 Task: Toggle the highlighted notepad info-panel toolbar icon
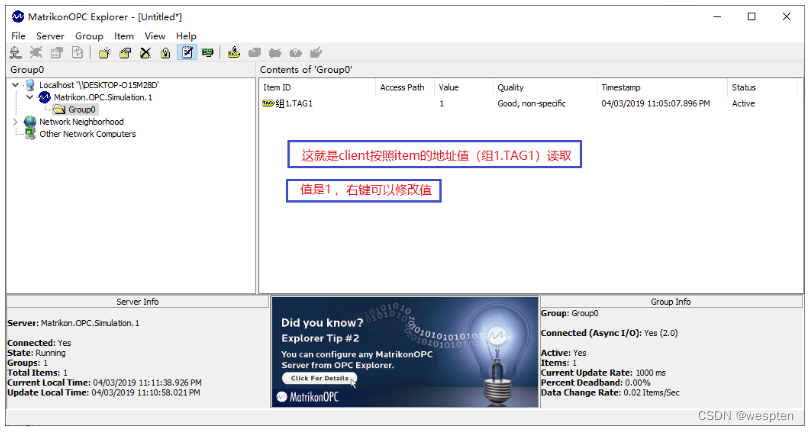(187, 52)
